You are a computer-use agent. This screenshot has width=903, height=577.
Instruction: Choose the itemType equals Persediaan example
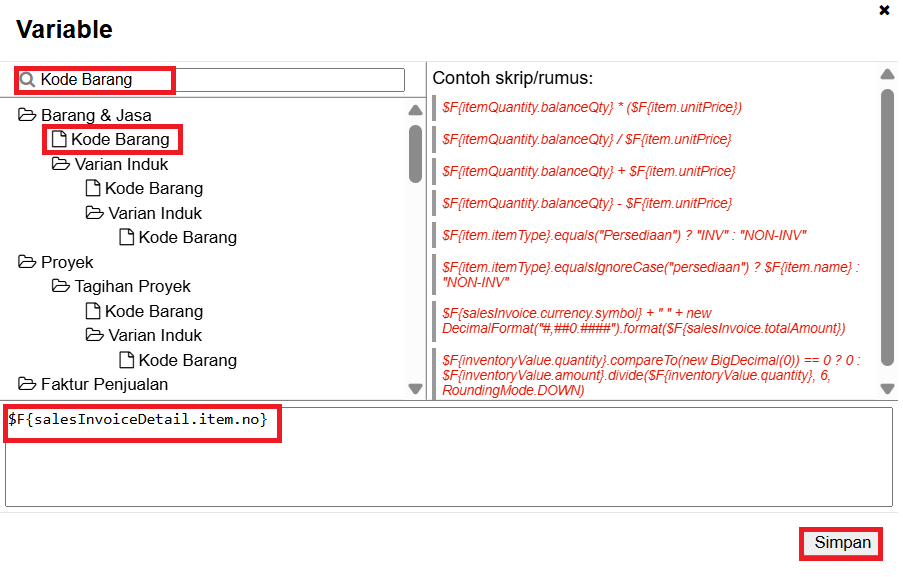[624, 235]
